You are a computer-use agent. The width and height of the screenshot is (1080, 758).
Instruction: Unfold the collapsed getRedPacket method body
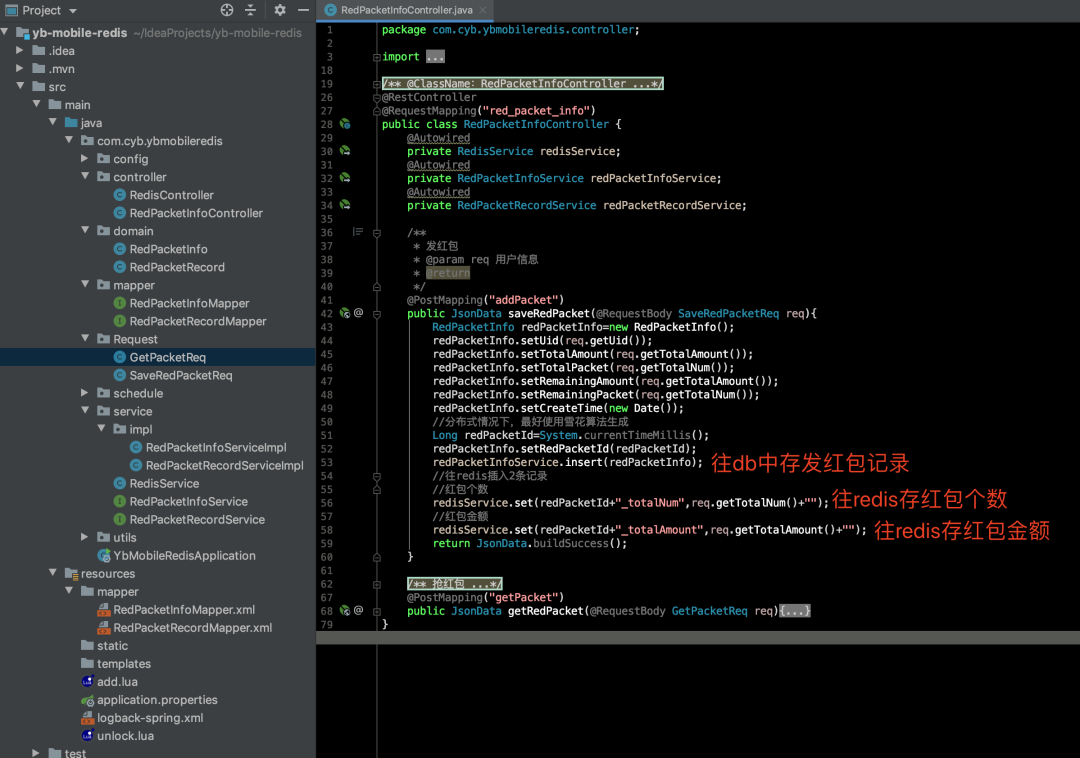(x=795, y=611)
